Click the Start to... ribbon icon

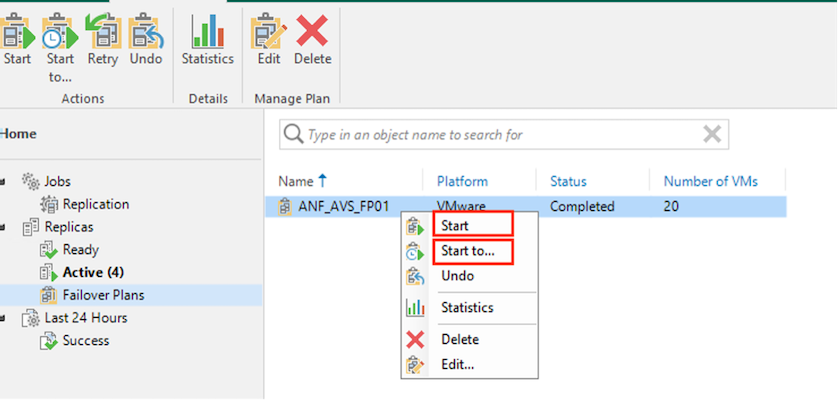[59, 33]
